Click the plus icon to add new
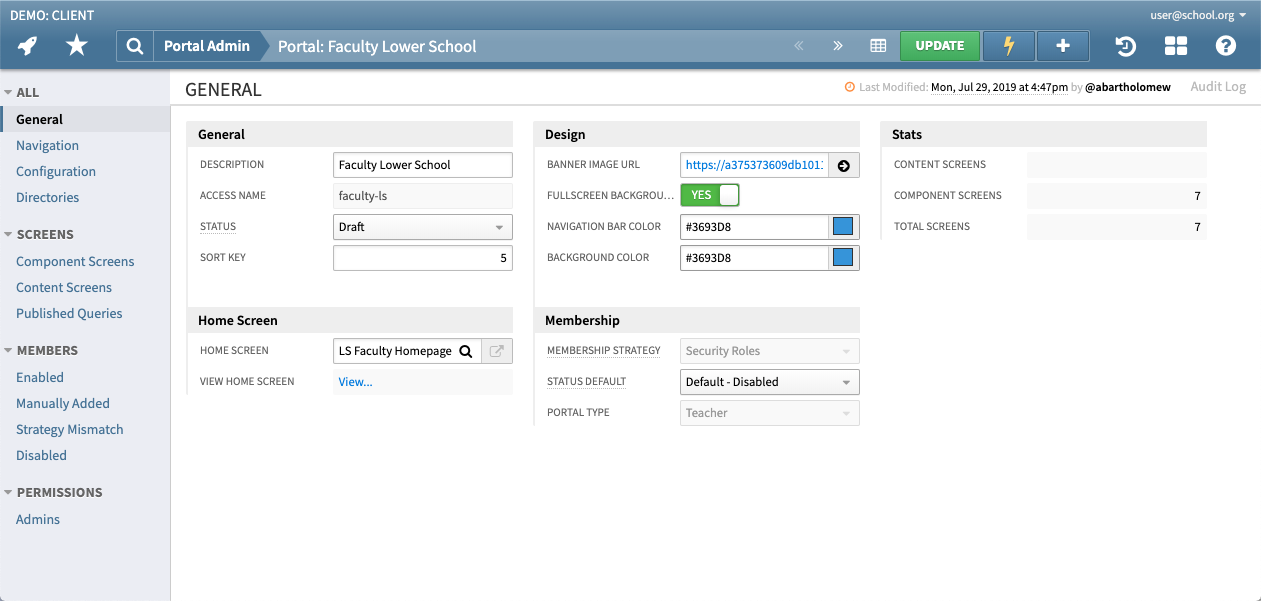 tap(1062, 46)
